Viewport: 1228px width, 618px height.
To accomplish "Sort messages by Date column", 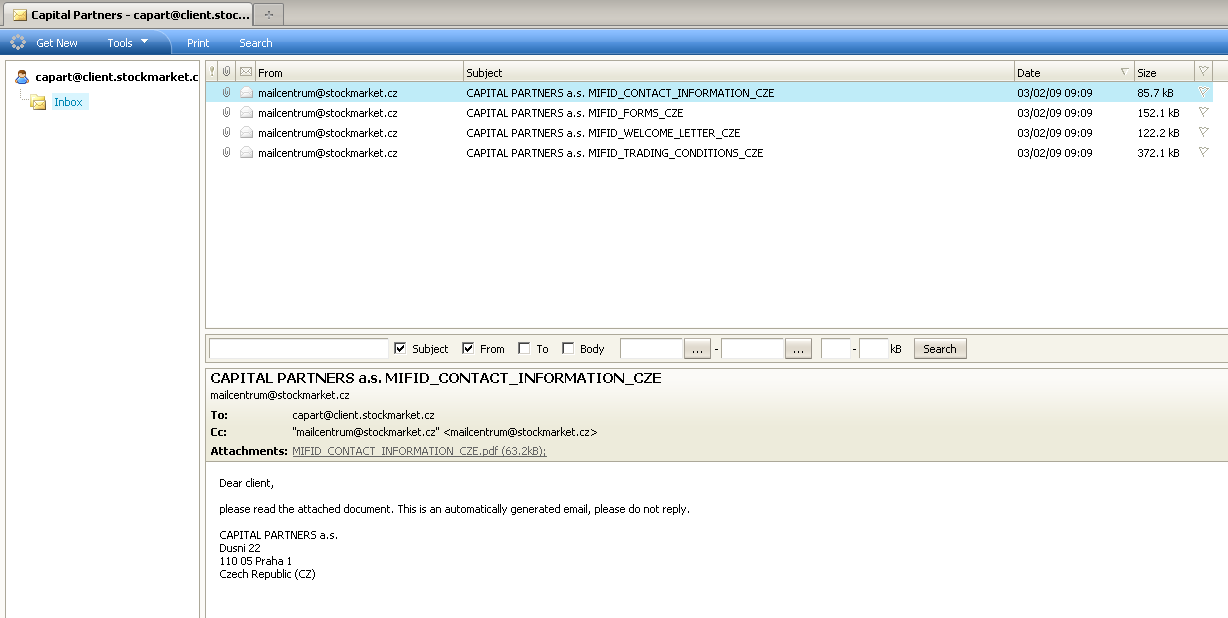I will [1074, 72].
